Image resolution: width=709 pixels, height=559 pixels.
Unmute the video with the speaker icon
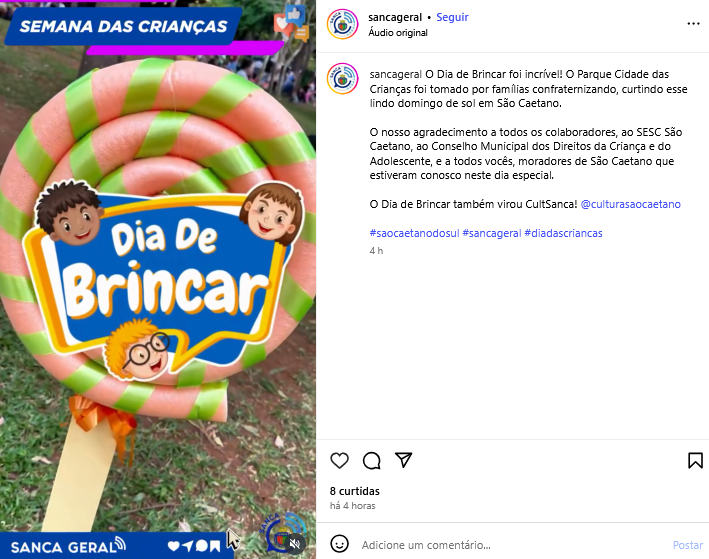coord(295,543)
